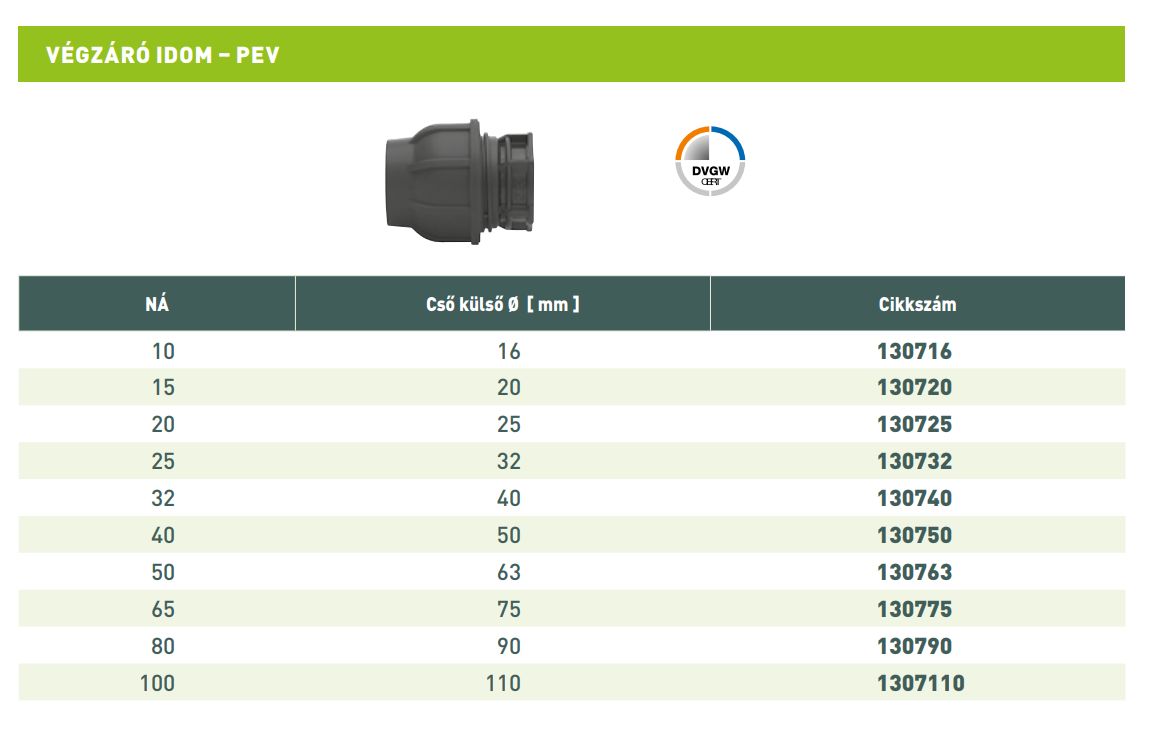Select NÁ value 50 in the 130763 row
The height and width of the screenshot is (752, 1153).
point(163,572)
